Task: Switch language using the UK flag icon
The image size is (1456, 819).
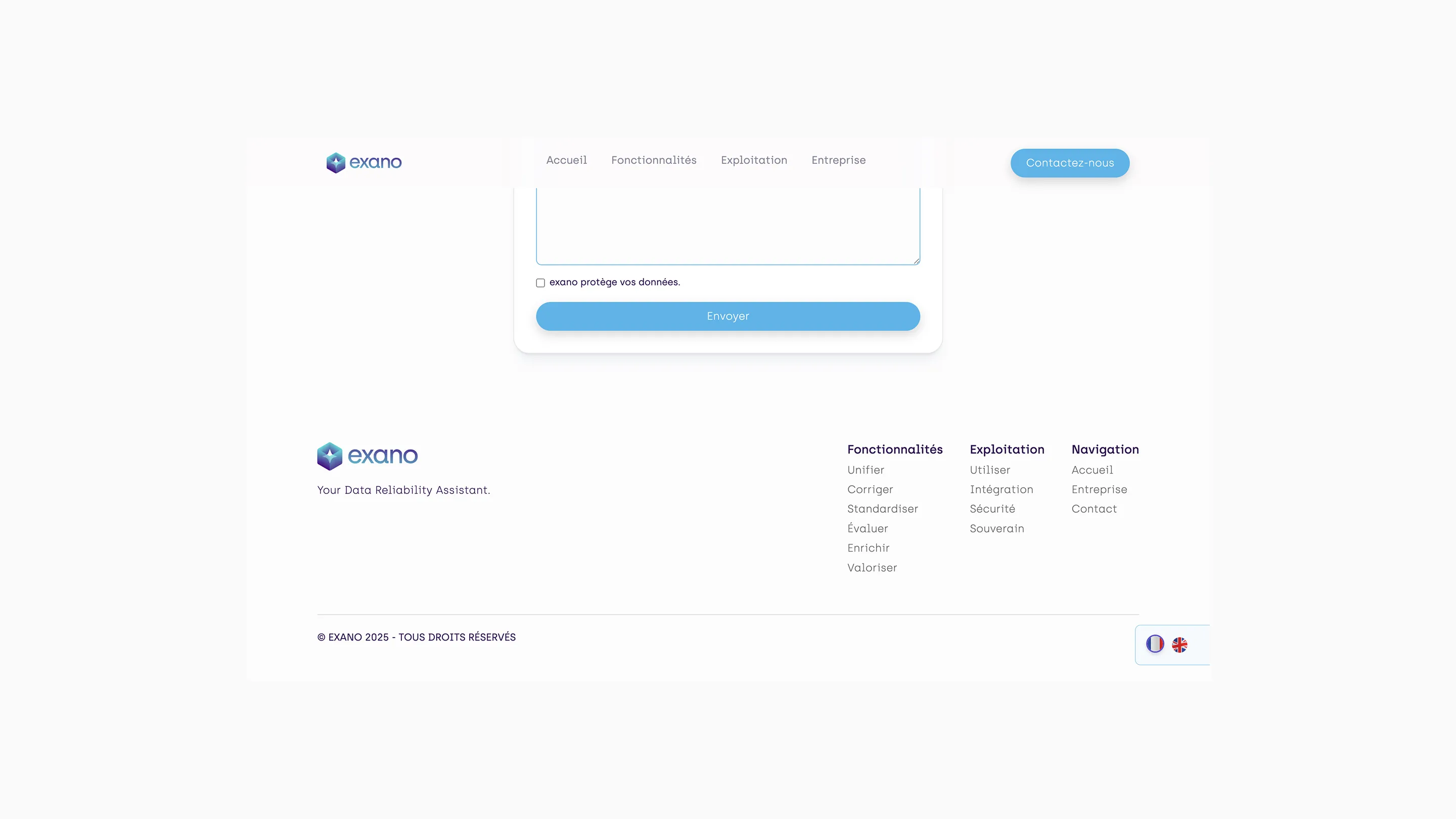Action: coord(1179,644)
